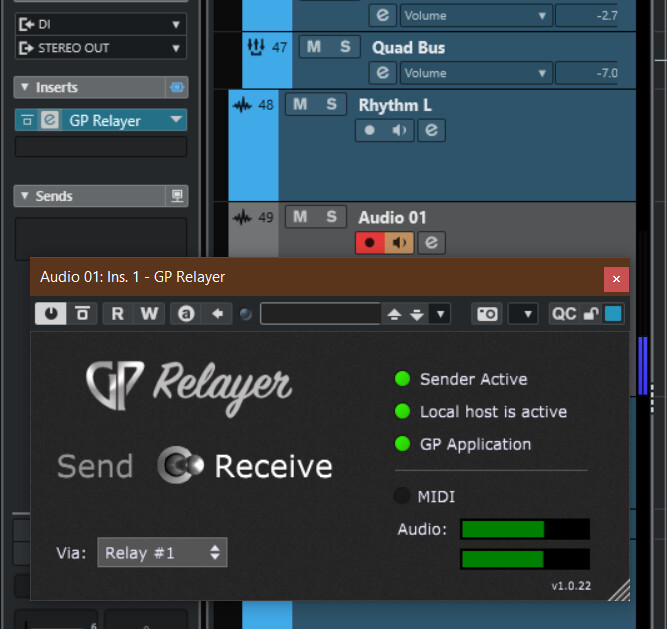Open the STEREO OUT routing dropdown

tap(100, 48)
